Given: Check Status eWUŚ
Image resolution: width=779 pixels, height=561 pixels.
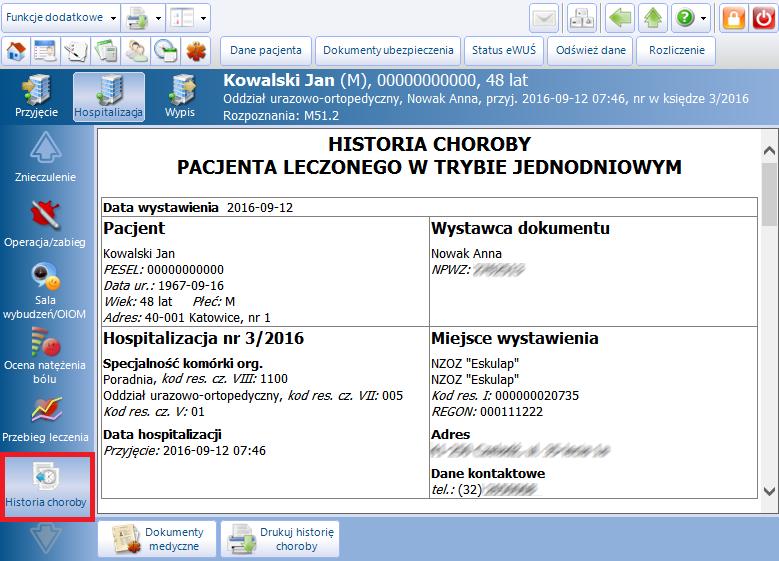Looking at the screenshot, I should pyautogui.click(x=504, y=51).
